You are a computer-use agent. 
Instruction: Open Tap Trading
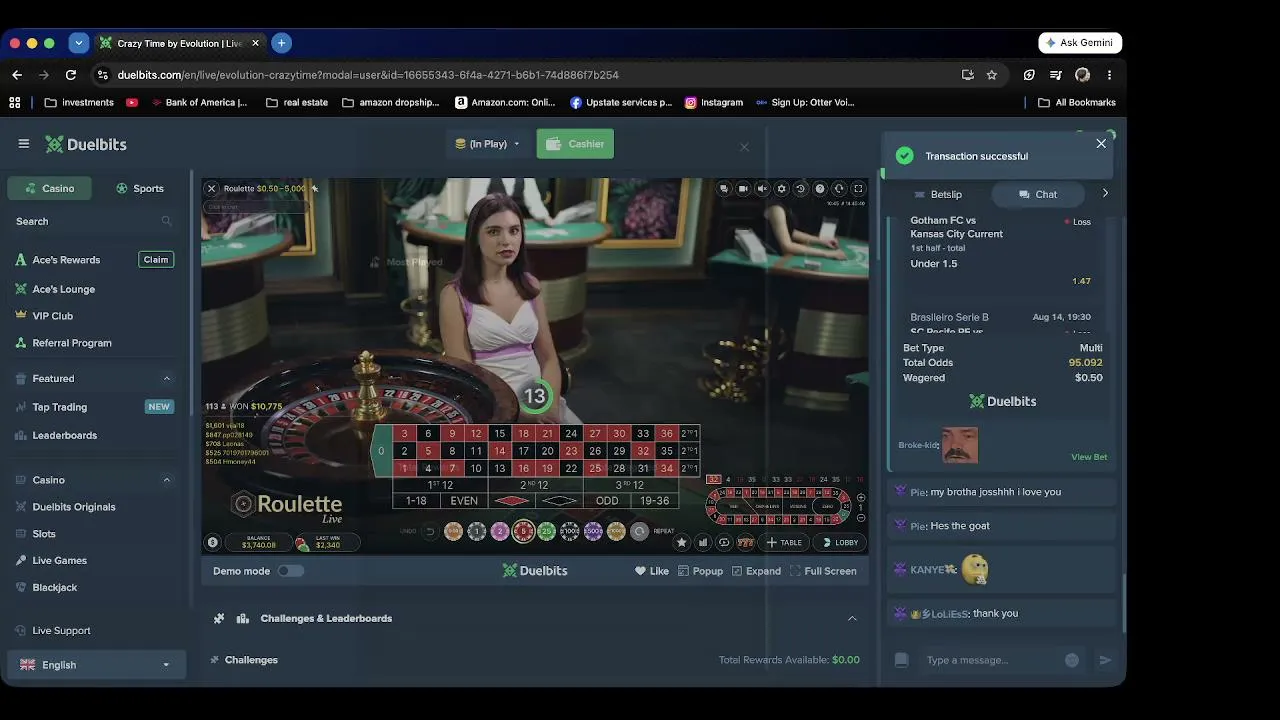(59, 407)
